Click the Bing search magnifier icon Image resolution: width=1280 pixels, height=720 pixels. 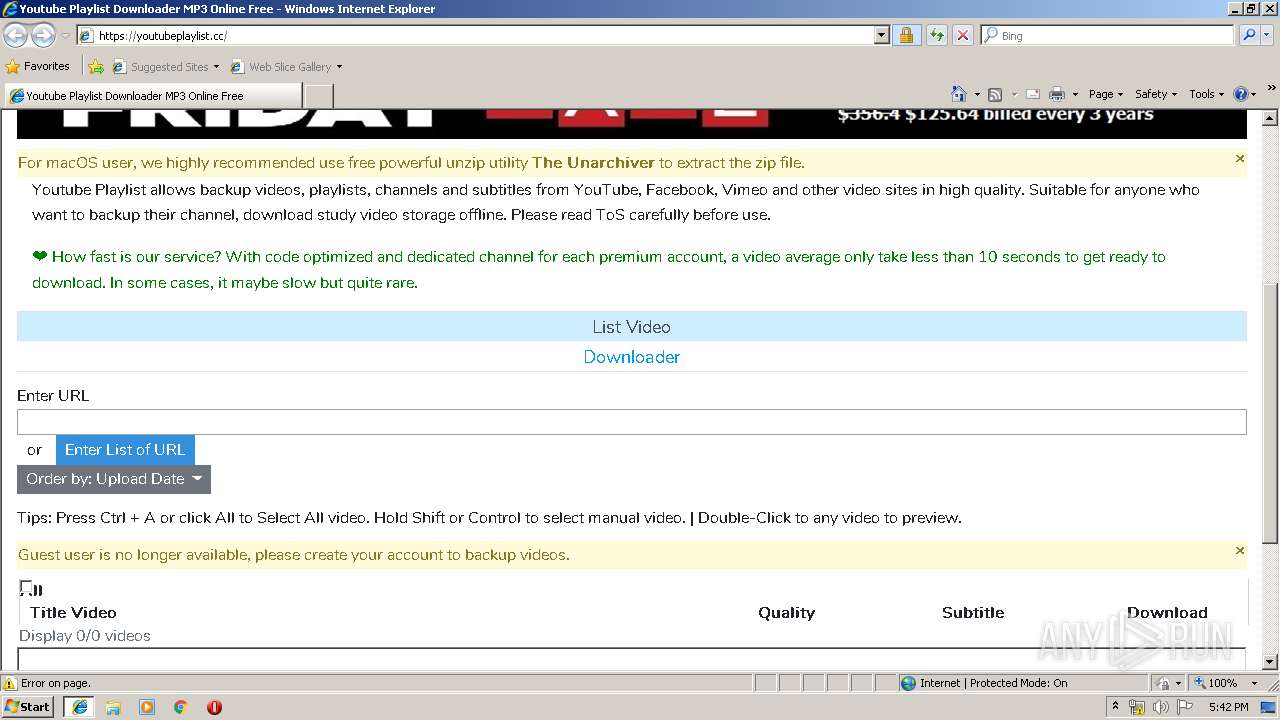tap(1249, 35)
